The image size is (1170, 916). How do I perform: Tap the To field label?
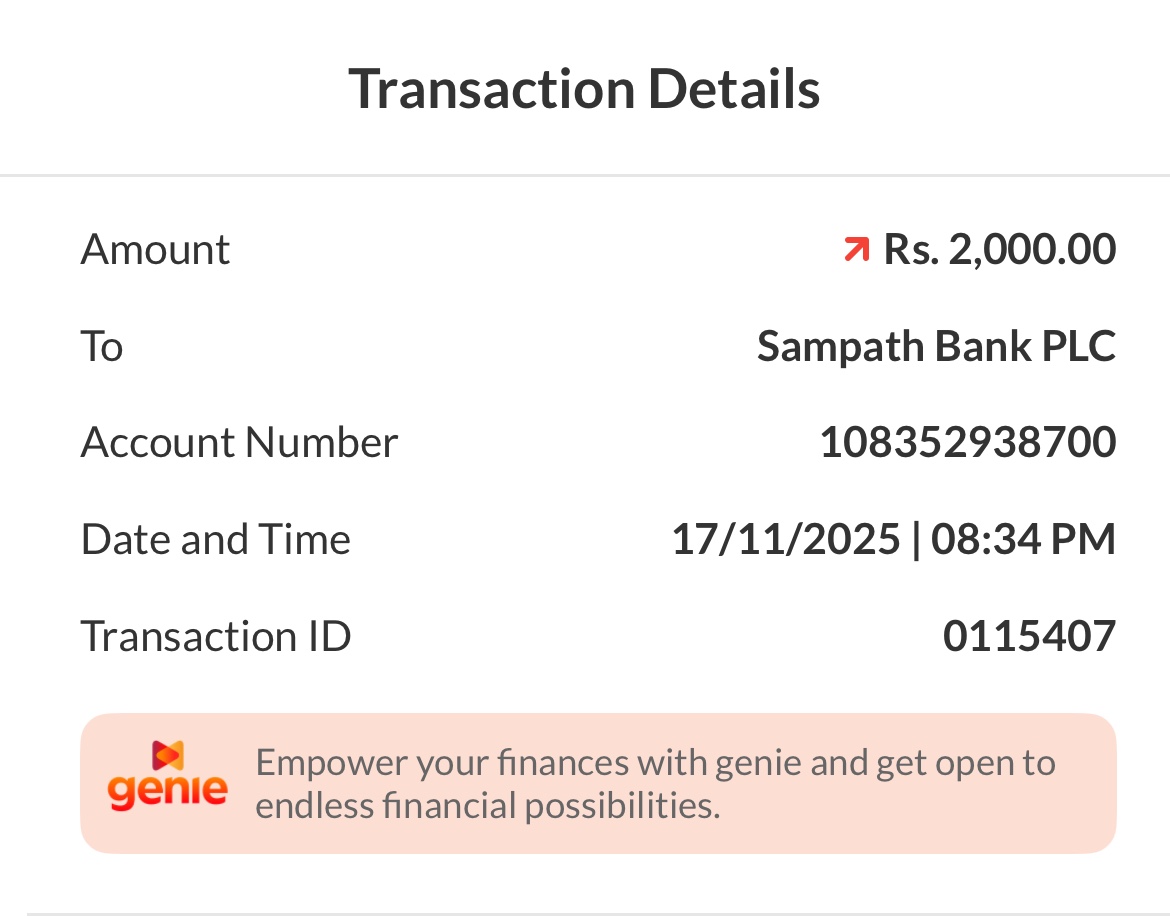click(x=101, y=346)
